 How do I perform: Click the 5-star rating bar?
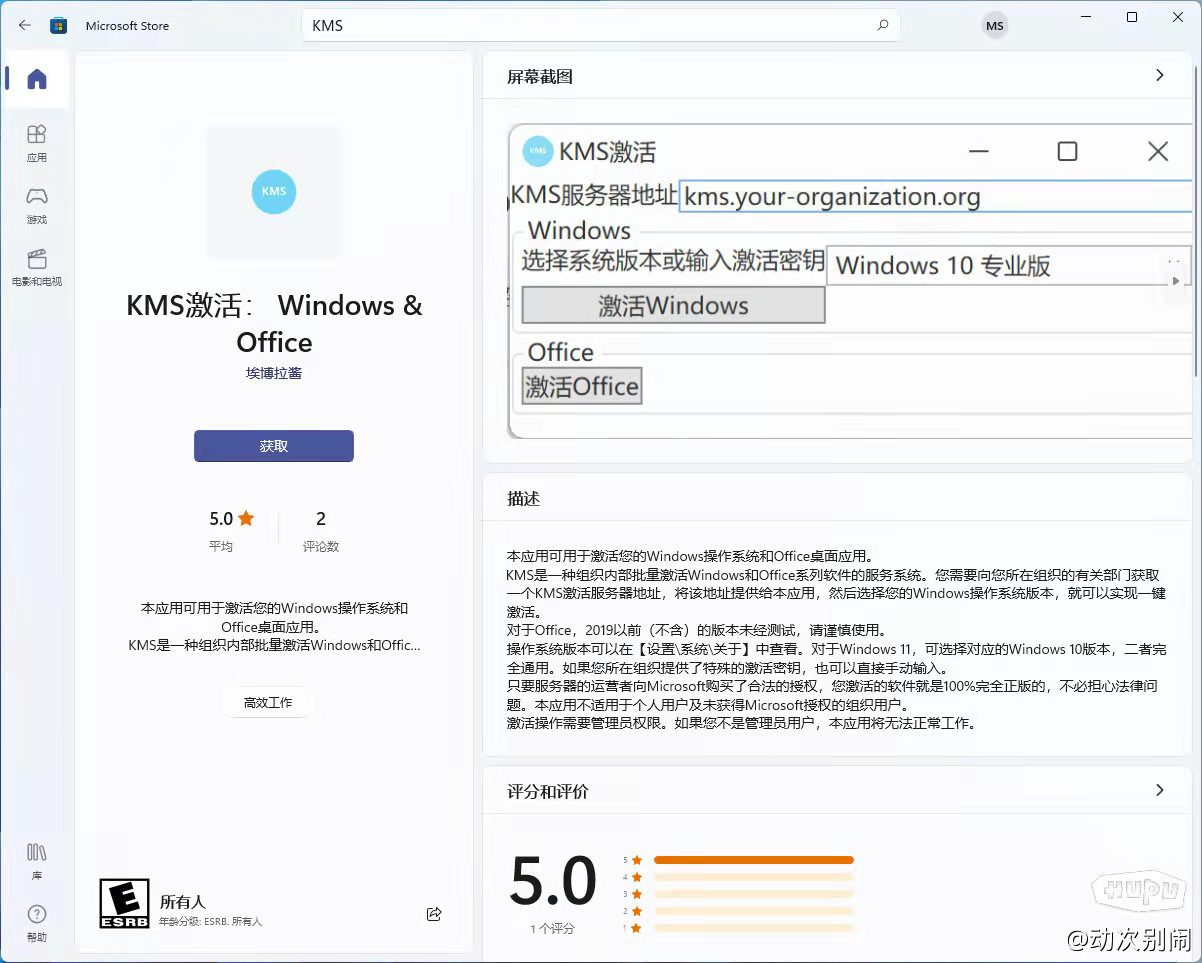(x=754, y=860)
